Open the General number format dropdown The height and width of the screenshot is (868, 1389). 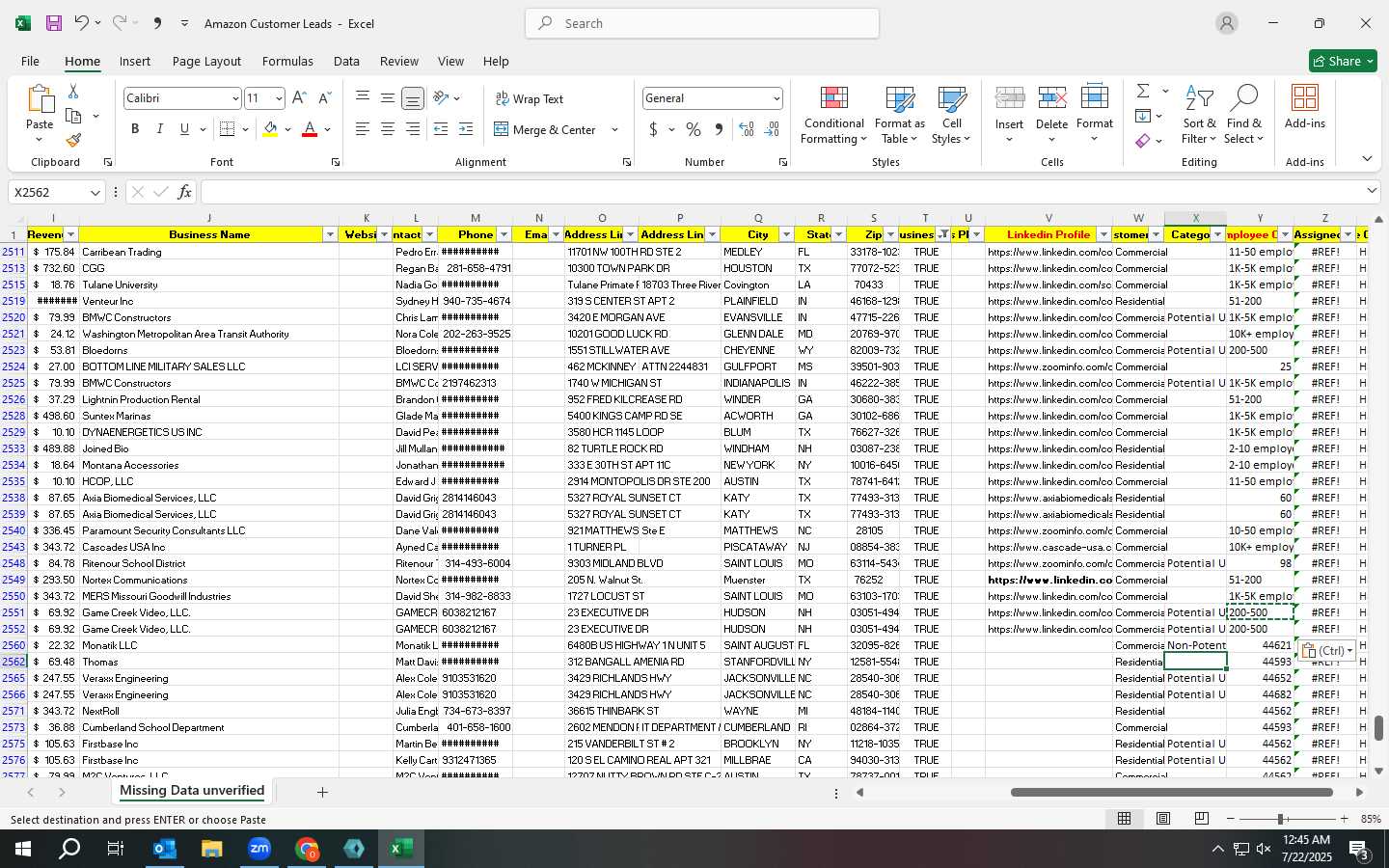(x=776, y=98)
